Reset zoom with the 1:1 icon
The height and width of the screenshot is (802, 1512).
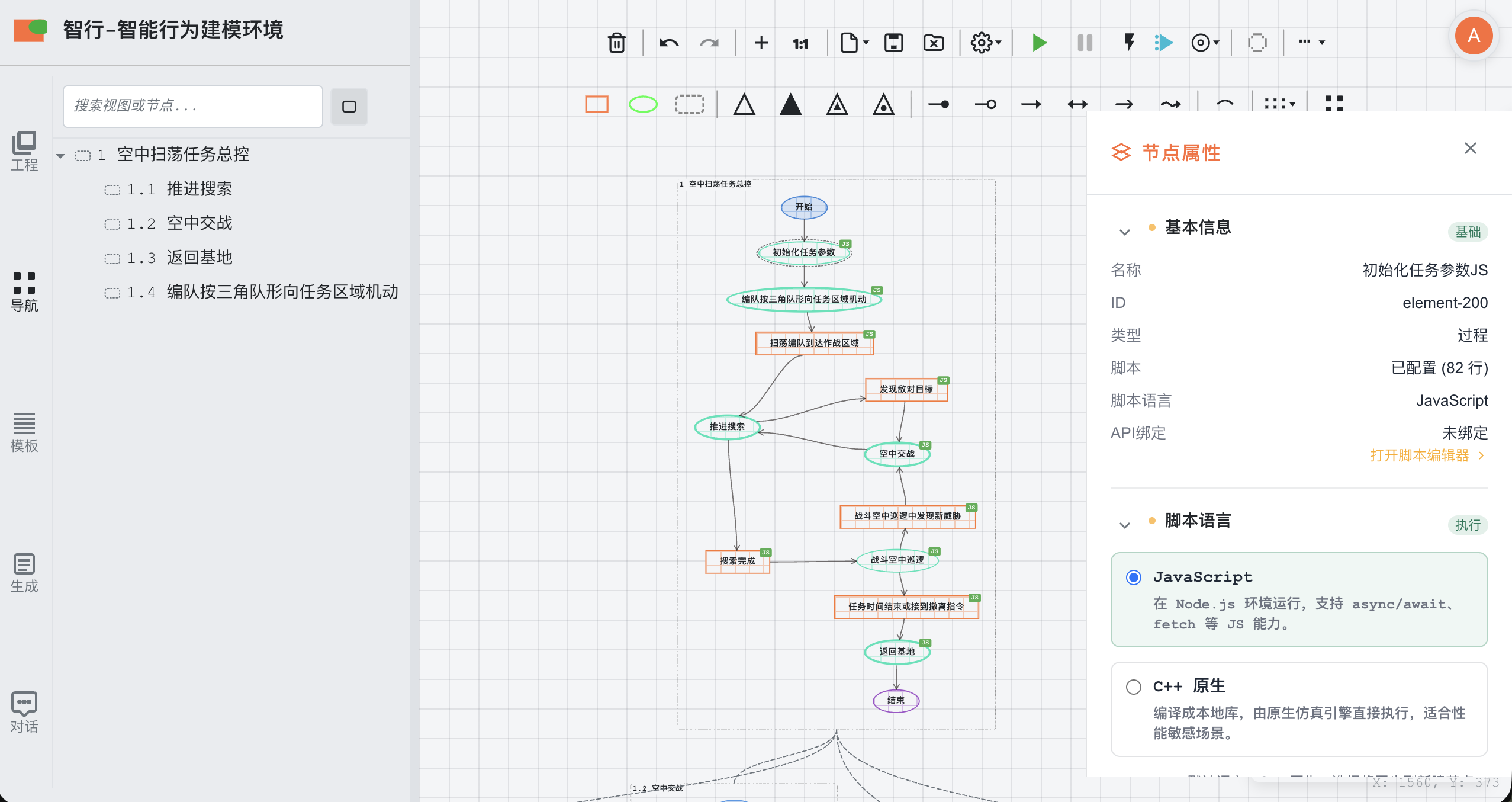(x=800, y=43)
